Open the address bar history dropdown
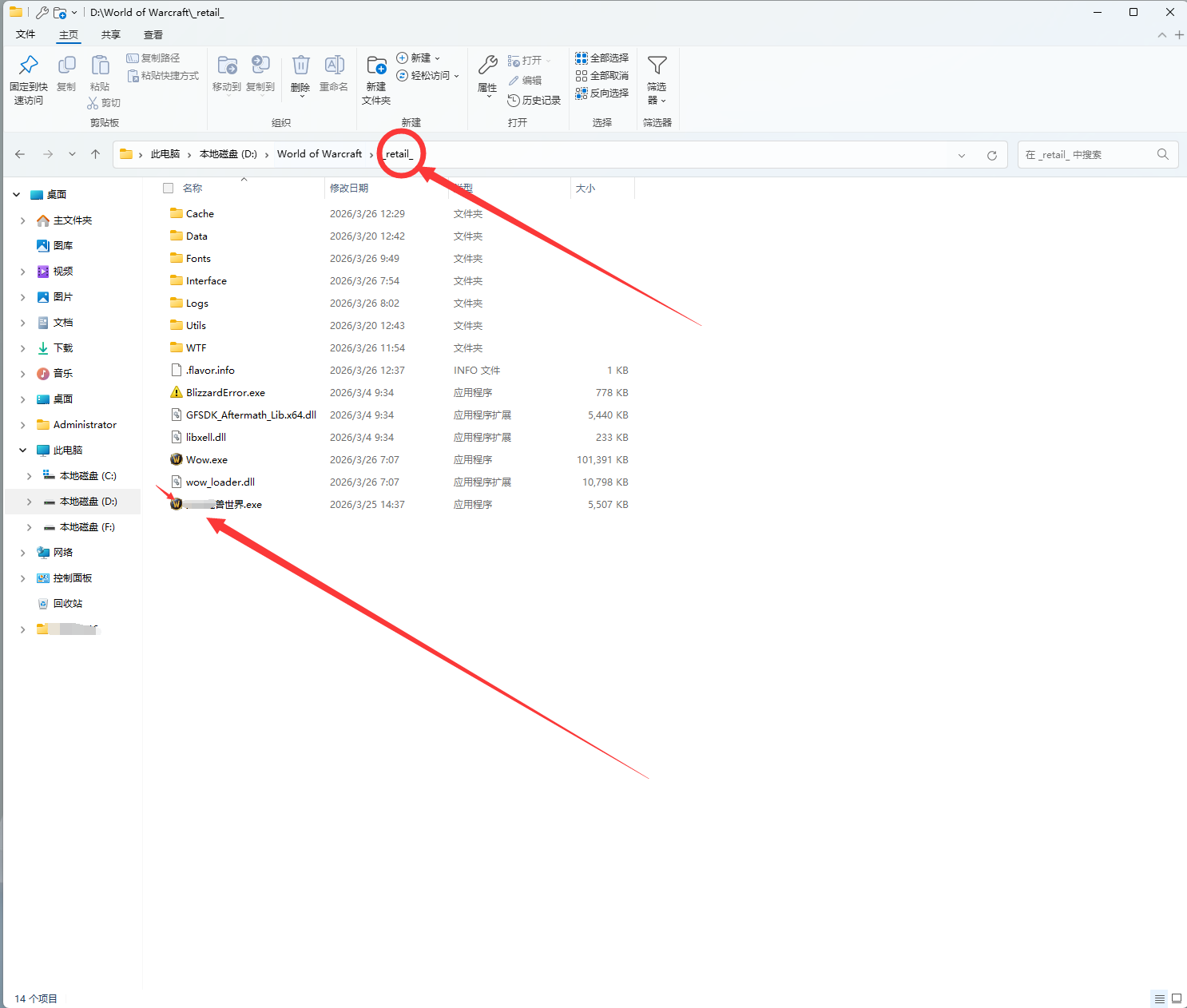 click(x=962, y=155)
